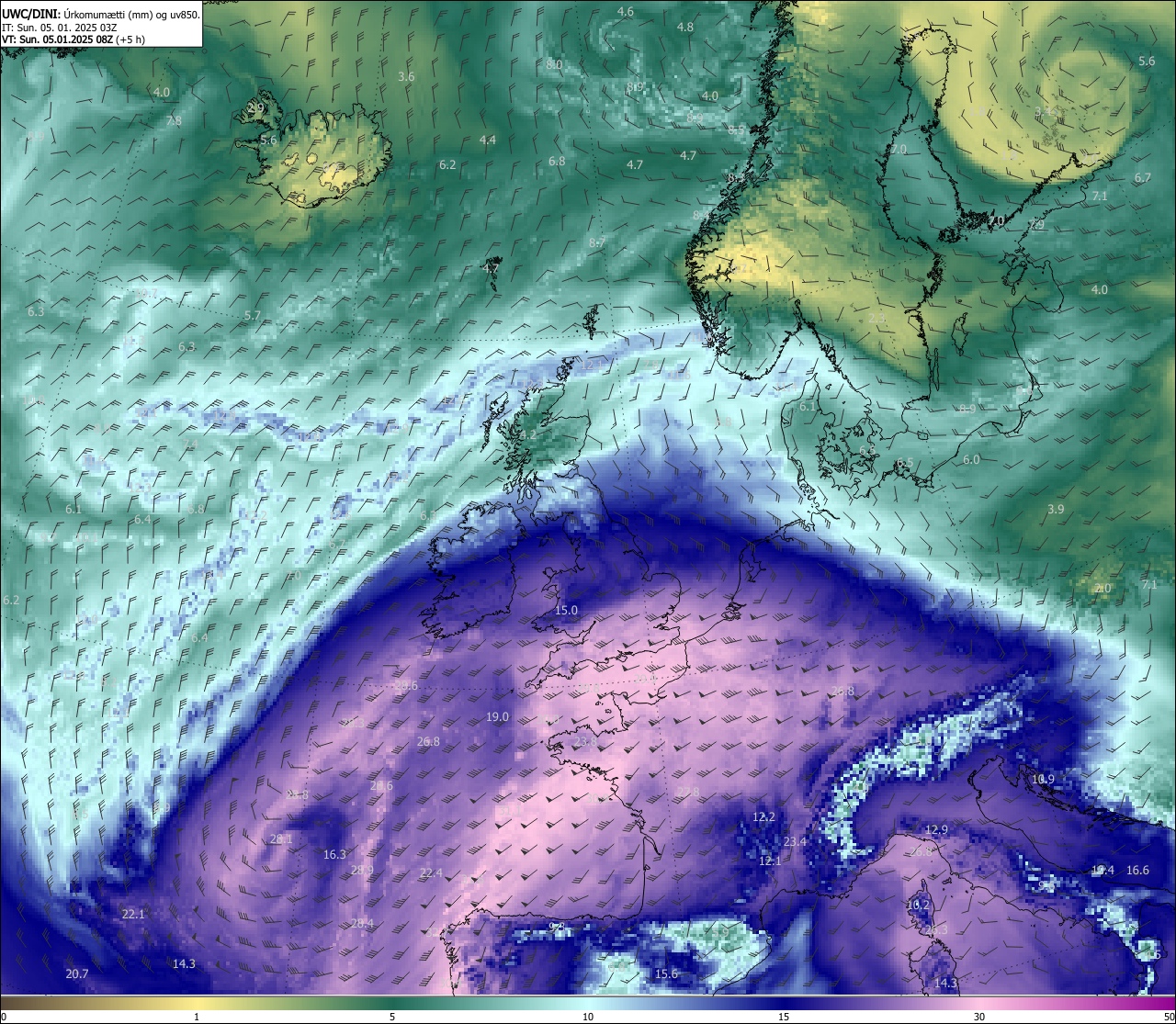The image size is (1176, 1024).
Task: Click the colour scale tick label '30'
Action: [x=979, y=1017]
